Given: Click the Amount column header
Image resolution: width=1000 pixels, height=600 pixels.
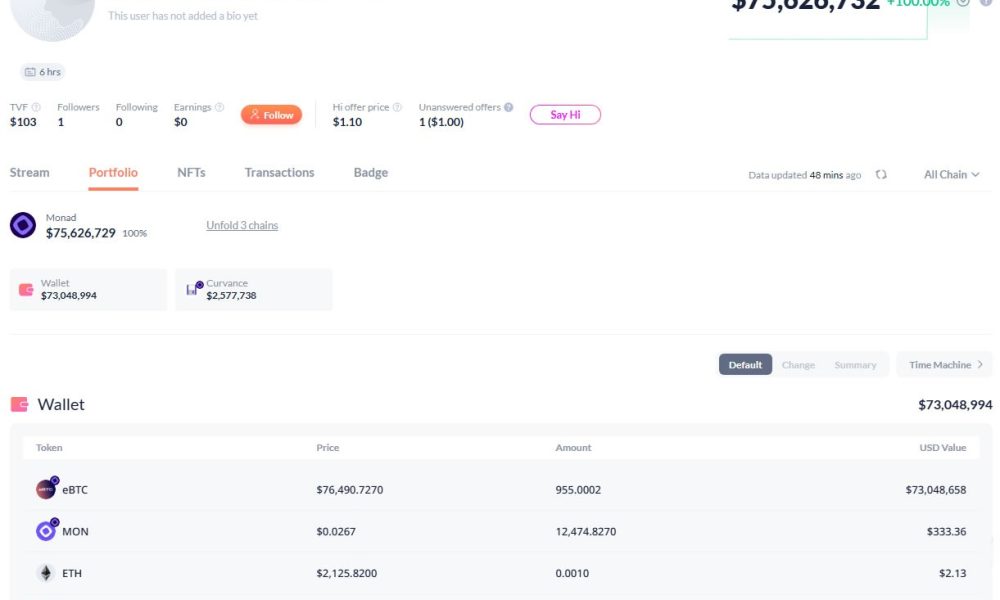Looking at the screenshot, I should point(573,448).
